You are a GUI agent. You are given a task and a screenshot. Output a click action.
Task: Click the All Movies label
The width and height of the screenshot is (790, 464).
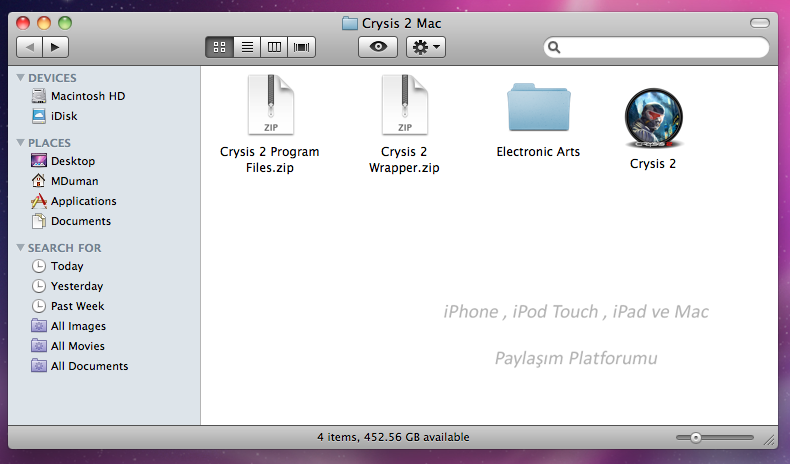(78, 346)
